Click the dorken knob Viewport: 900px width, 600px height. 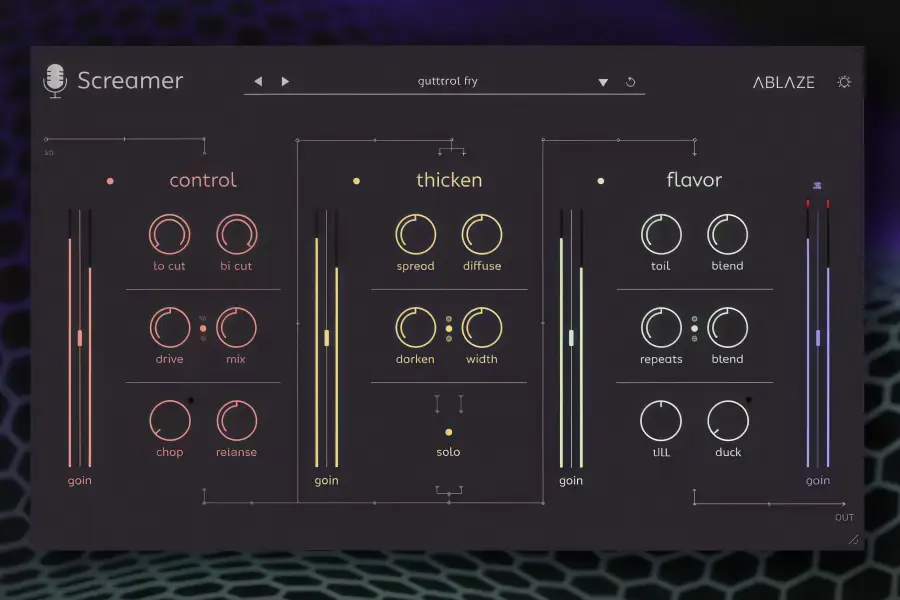416,327
